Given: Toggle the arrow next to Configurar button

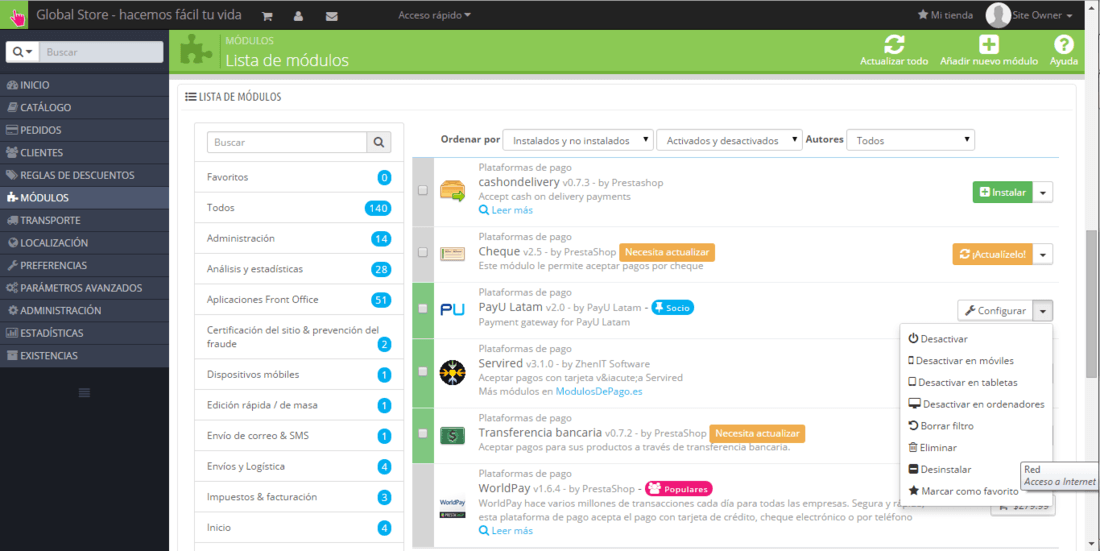Looking at the screenshot, I should [x=1043, y=310].
